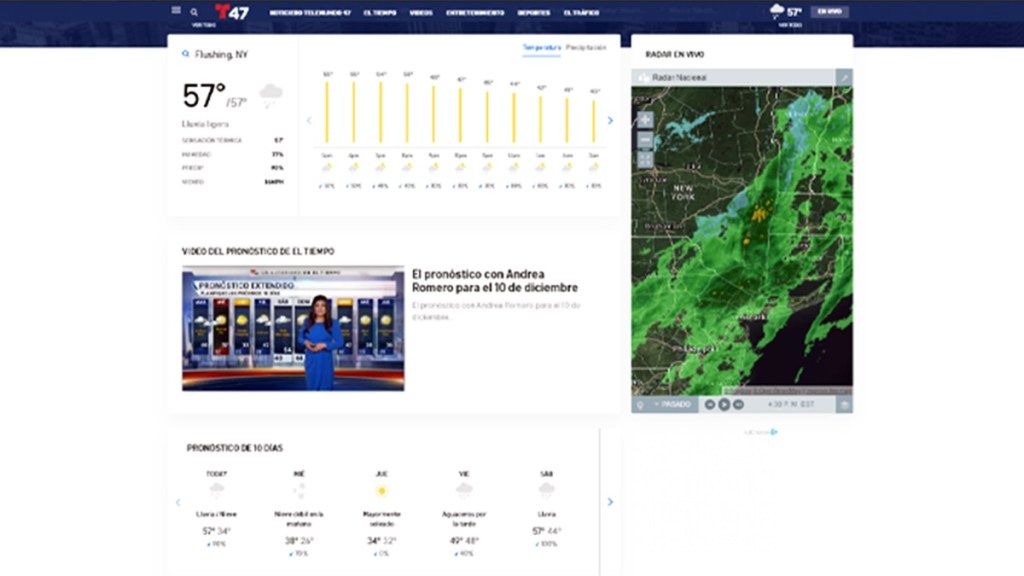Click first hourly weather icon in chart
Screen dimensions: 1024x576
(x=327, y=168)
